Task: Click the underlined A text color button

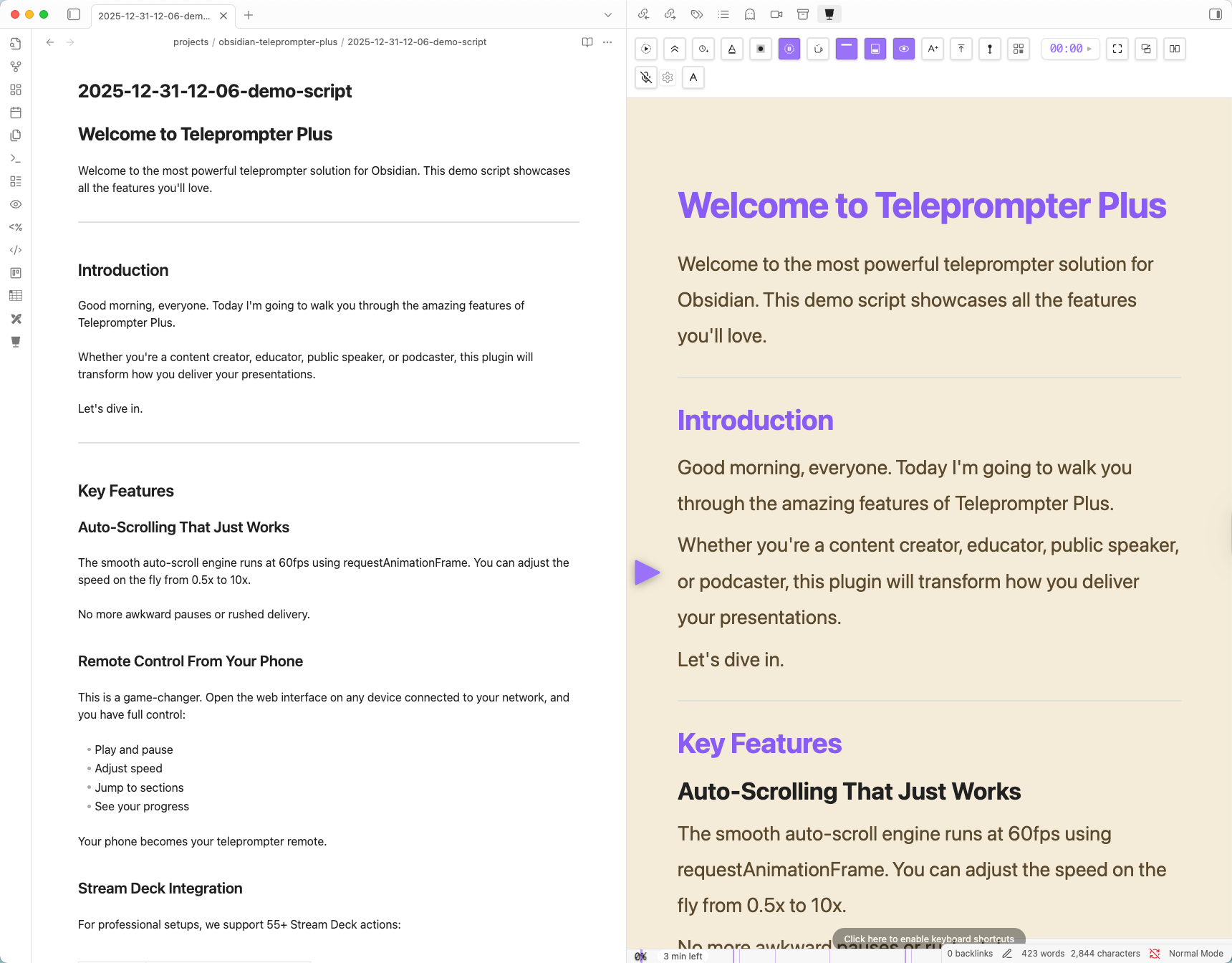Action: pos(732,49)
